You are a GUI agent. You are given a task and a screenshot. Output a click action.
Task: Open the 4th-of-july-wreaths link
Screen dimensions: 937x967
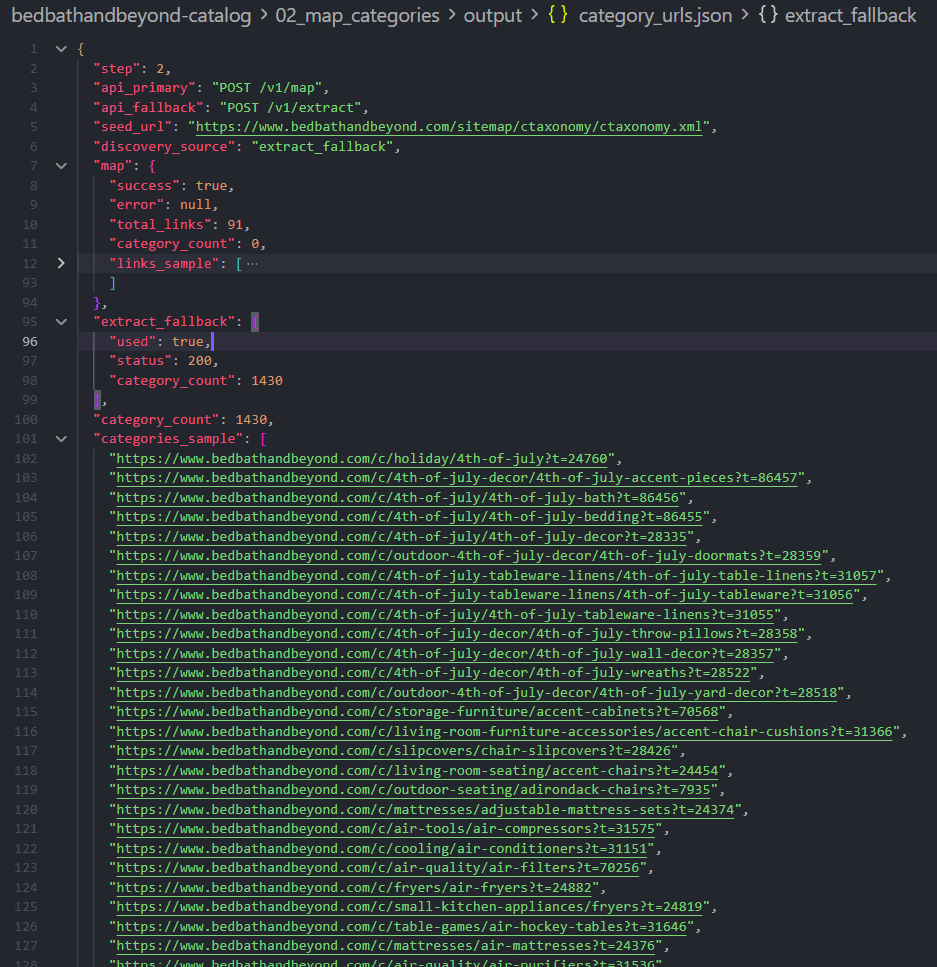pos(433,673)
